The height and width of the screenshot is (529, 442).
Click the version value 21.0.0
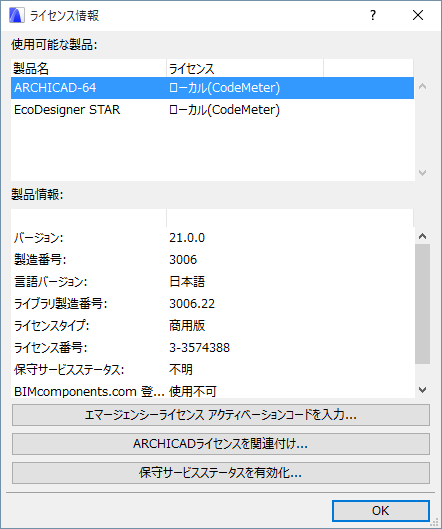click(x=187, y=238)
